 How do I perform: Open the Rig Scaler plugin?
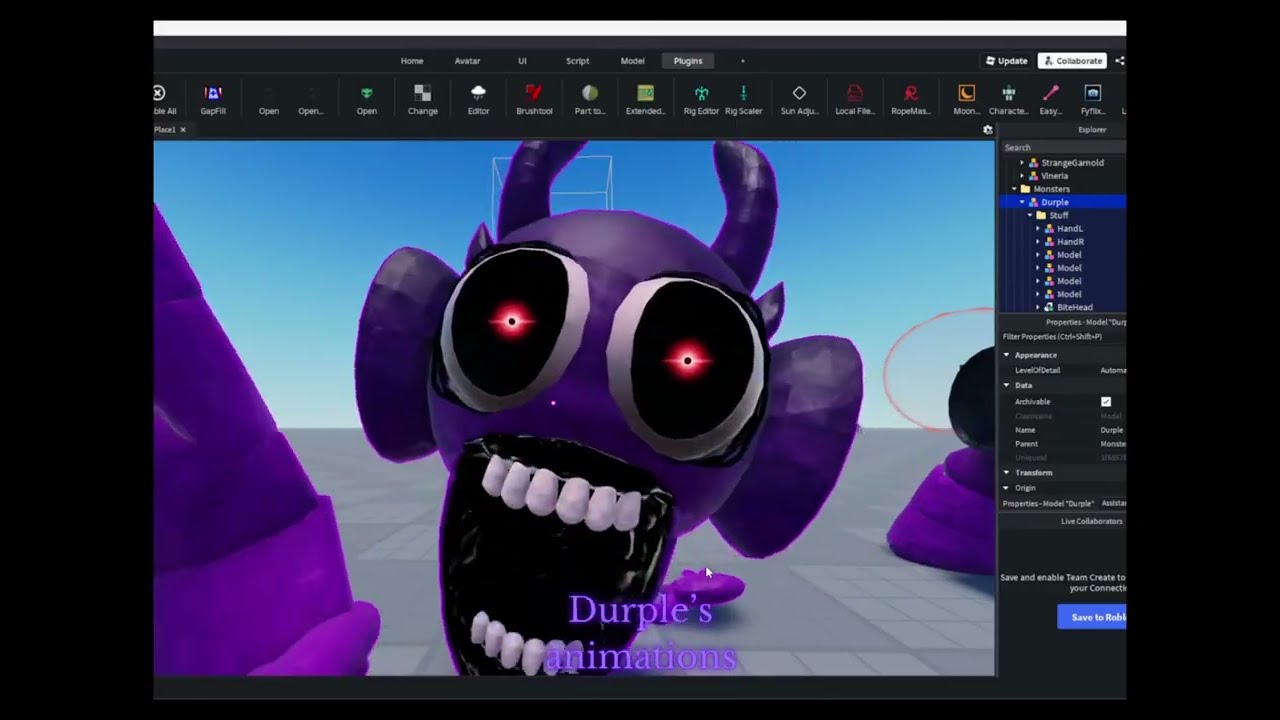click(x=743, y=100)
